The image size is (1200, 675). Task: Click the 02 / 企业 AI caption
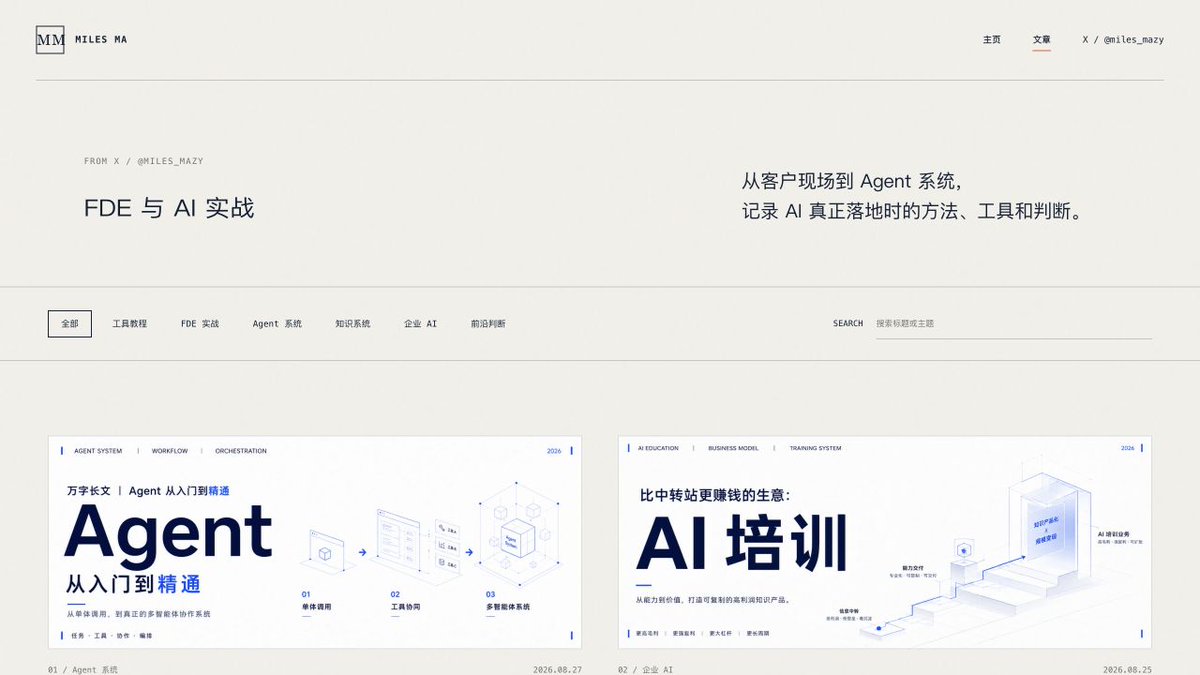[645, 670]
